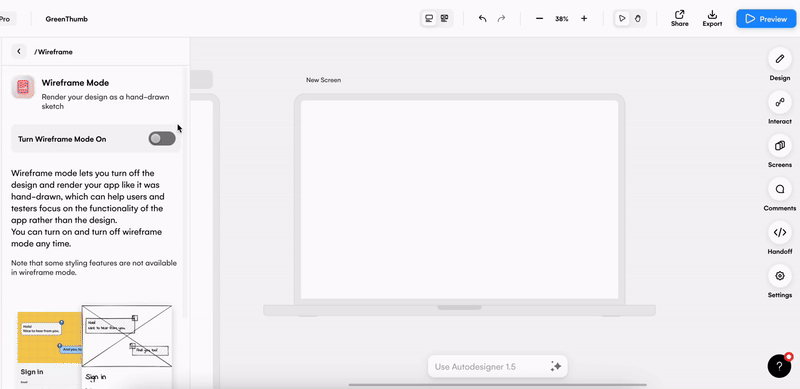Viewport: 800px width, 389px height.
Task: Select the hand pan tool
Action: [637, 19]
